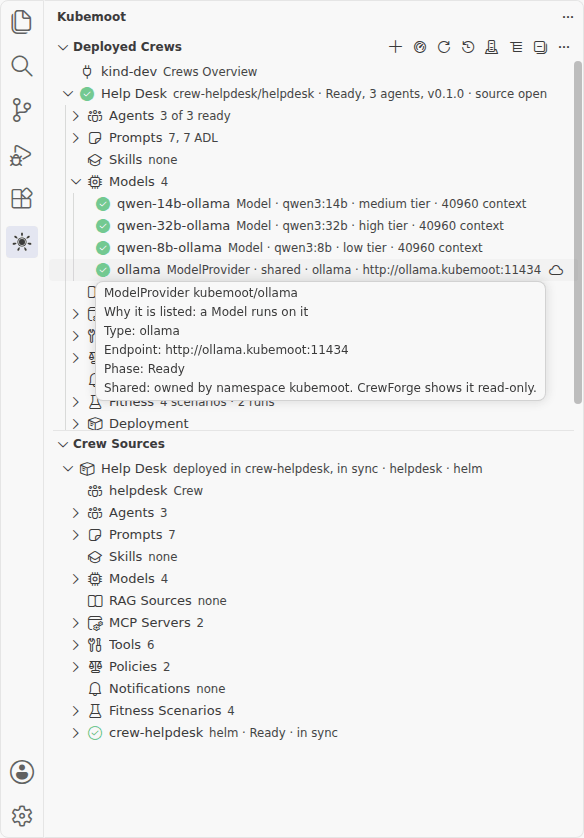The height and width of the screenshot is (838, 584).
Task: Open Source Control view in activity bar
Action: [x=22, y=110]
